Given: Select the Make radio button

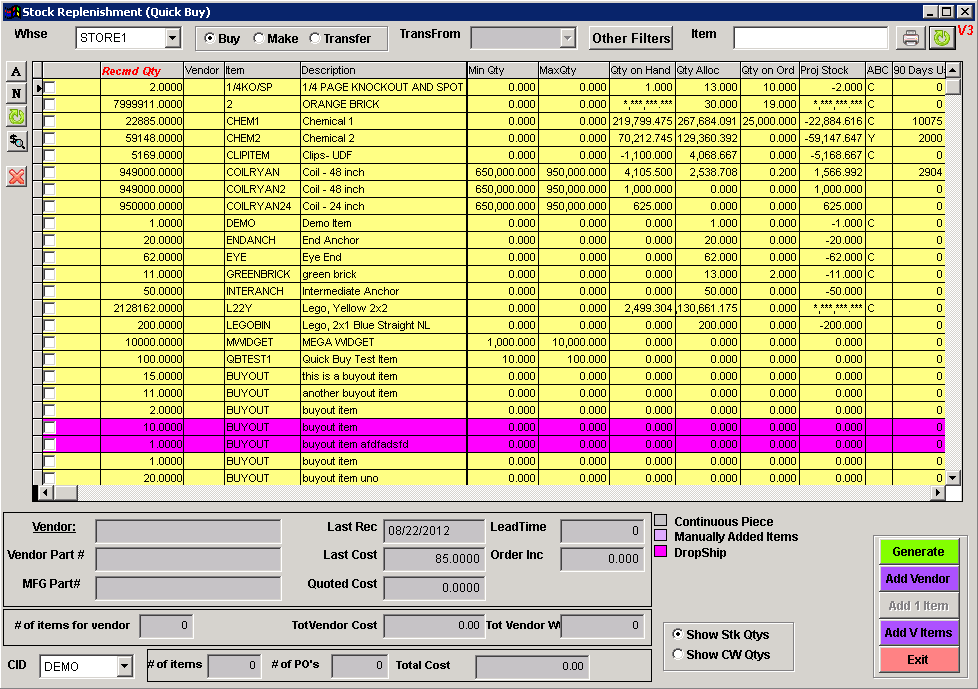Looking at the screenshot, I should [x=259, y=39].
